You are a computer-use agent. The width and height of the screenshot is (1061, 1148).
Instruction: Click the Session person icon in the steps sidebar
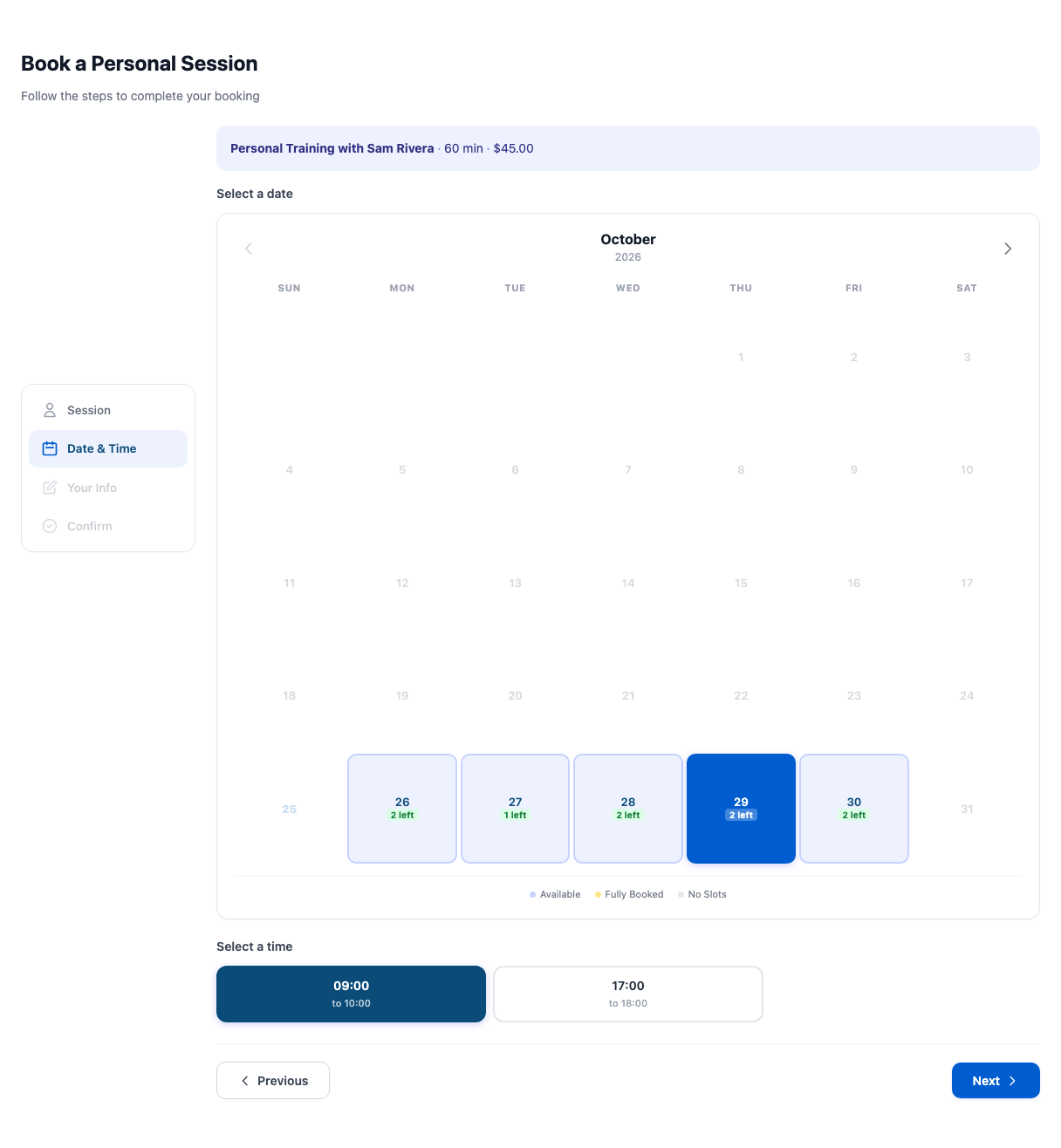[x=50, y=410]
